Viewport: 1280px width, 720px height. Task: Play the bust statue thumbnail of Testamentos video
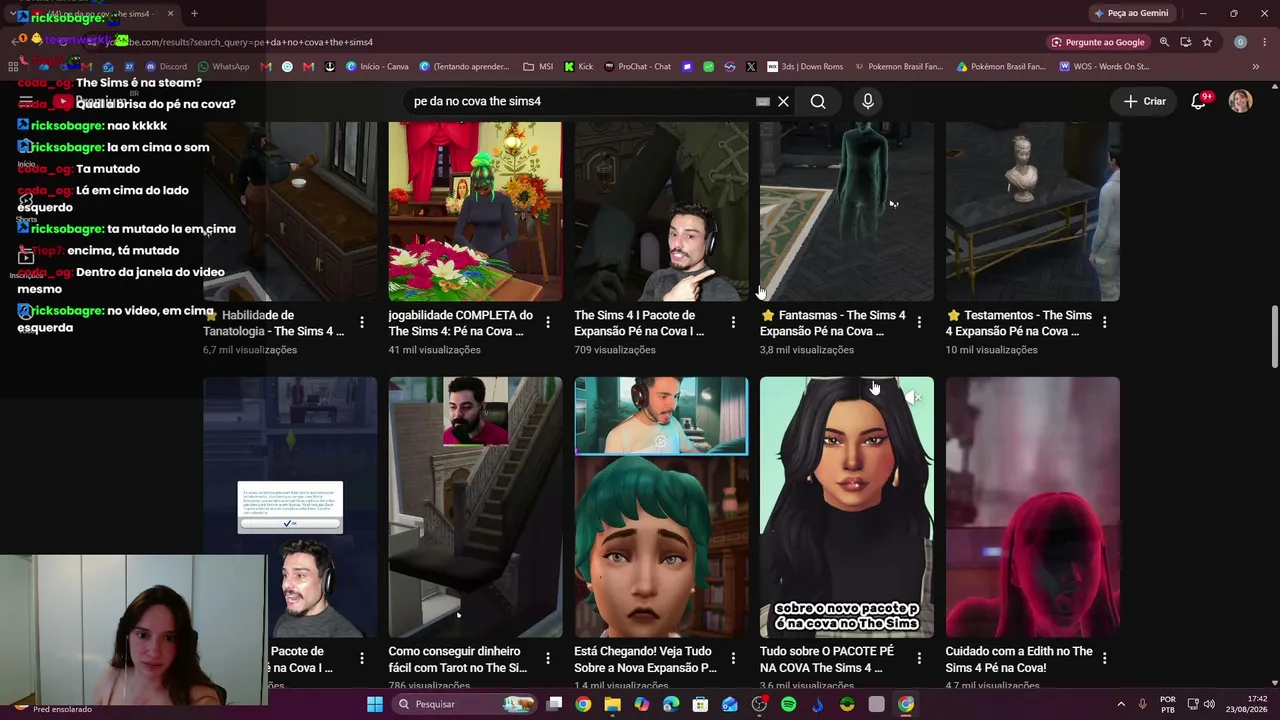pyautogui.click(x=1033, y=211)
